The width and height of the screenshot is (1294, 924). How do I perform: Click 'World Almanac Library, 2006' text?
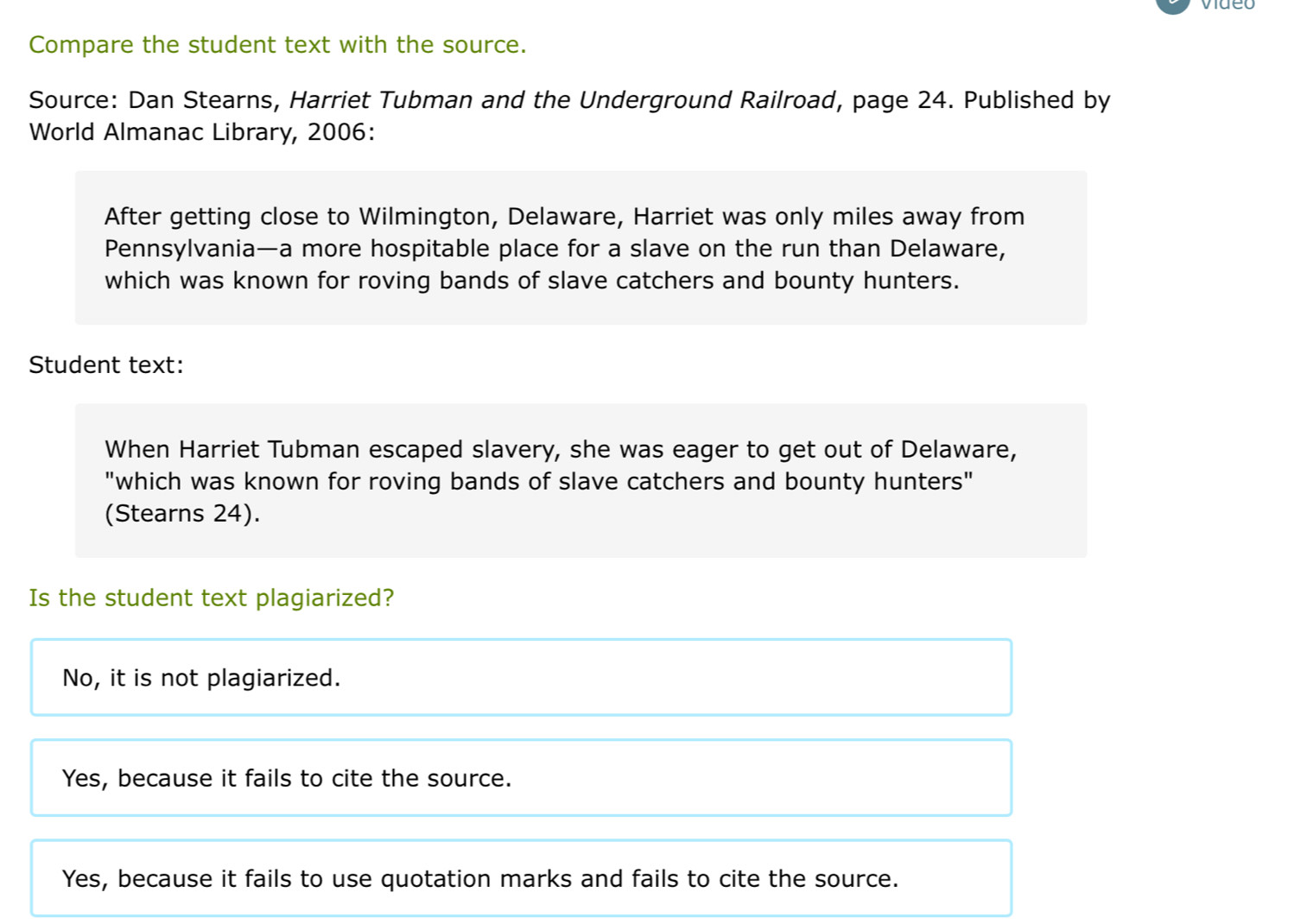[x=199, y=132]
